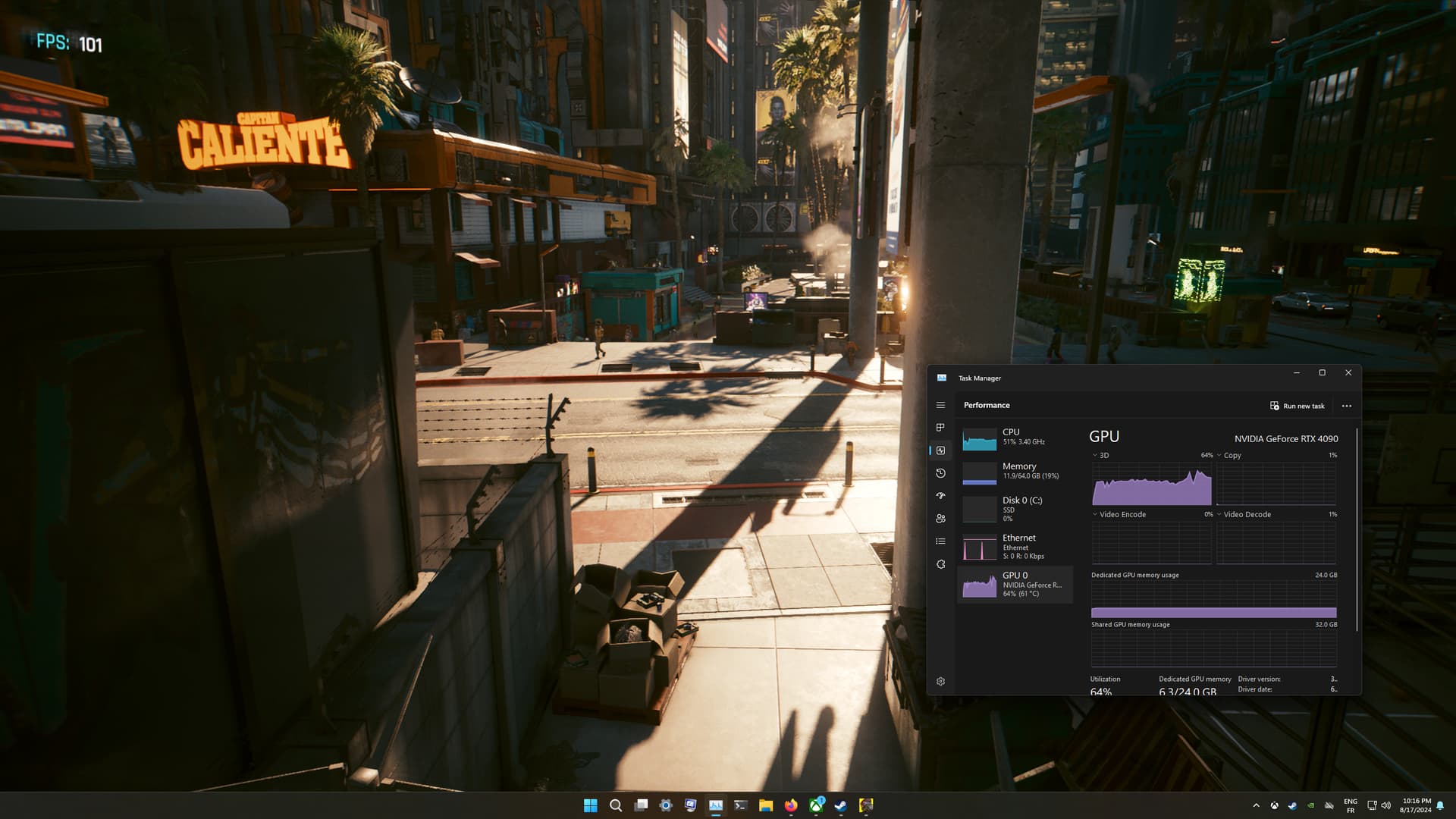
Task: Open the Copy engine graph dropdown
Action: coord(1219,456)
